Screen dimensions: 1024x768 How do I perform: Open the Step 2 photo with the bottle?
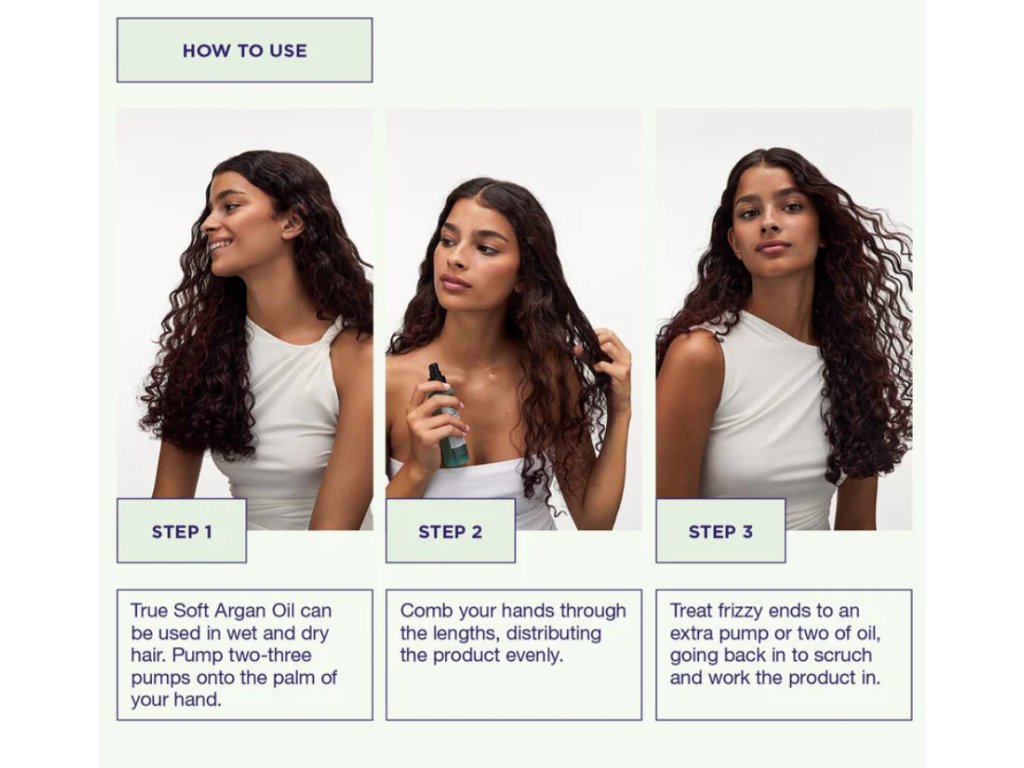click(514, 319)
